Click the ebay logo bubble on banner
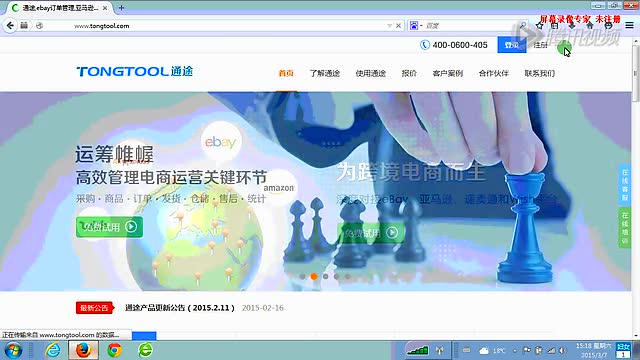 point(221,142)
